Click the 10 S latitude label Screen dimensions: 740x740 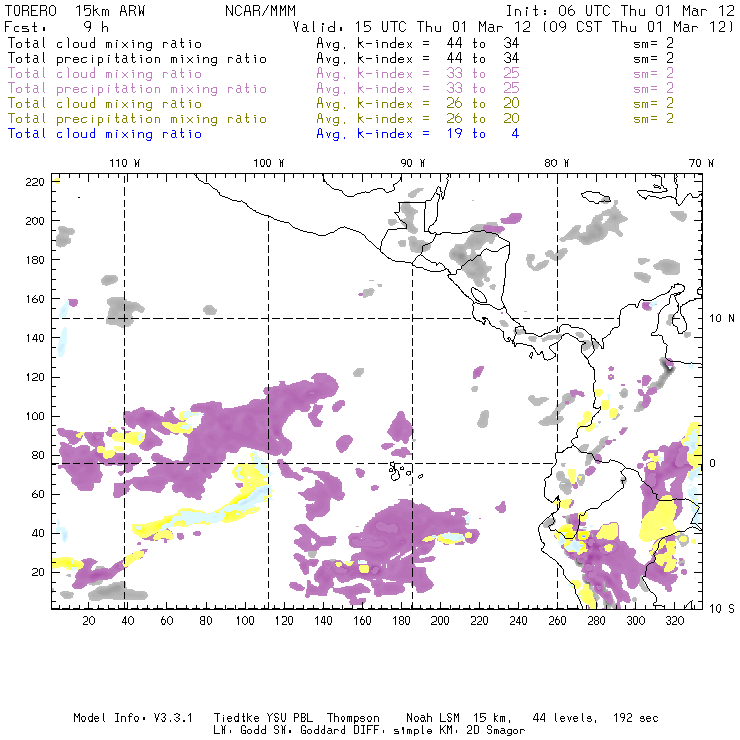pos(723,608)
